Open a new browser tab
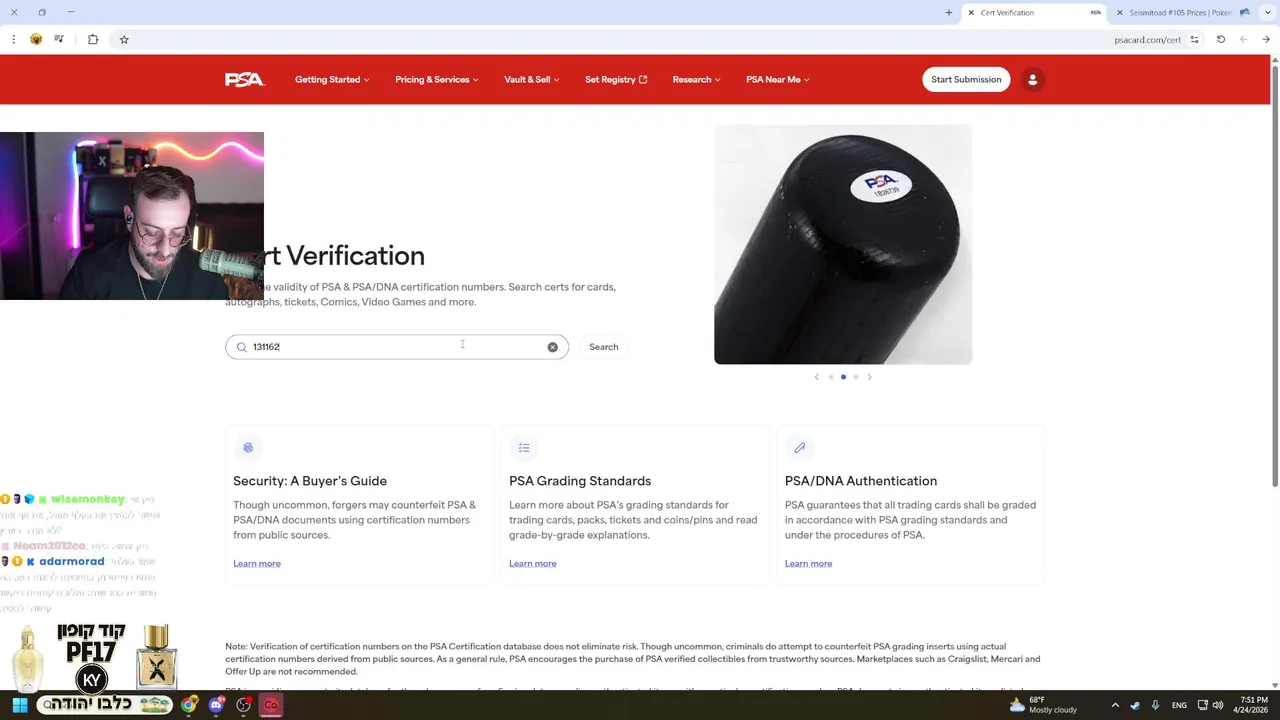The image size is (1280, 720). coord(949,13)
